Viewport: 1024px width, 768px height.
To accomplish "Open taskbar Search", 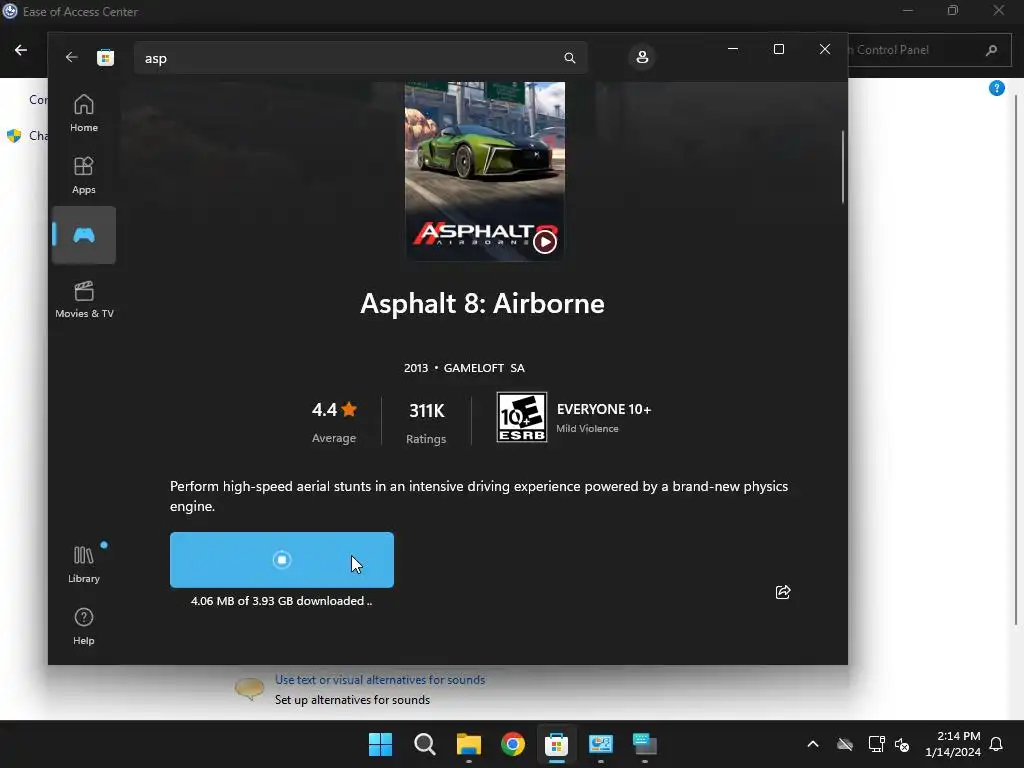I will (x=424, y=744).
